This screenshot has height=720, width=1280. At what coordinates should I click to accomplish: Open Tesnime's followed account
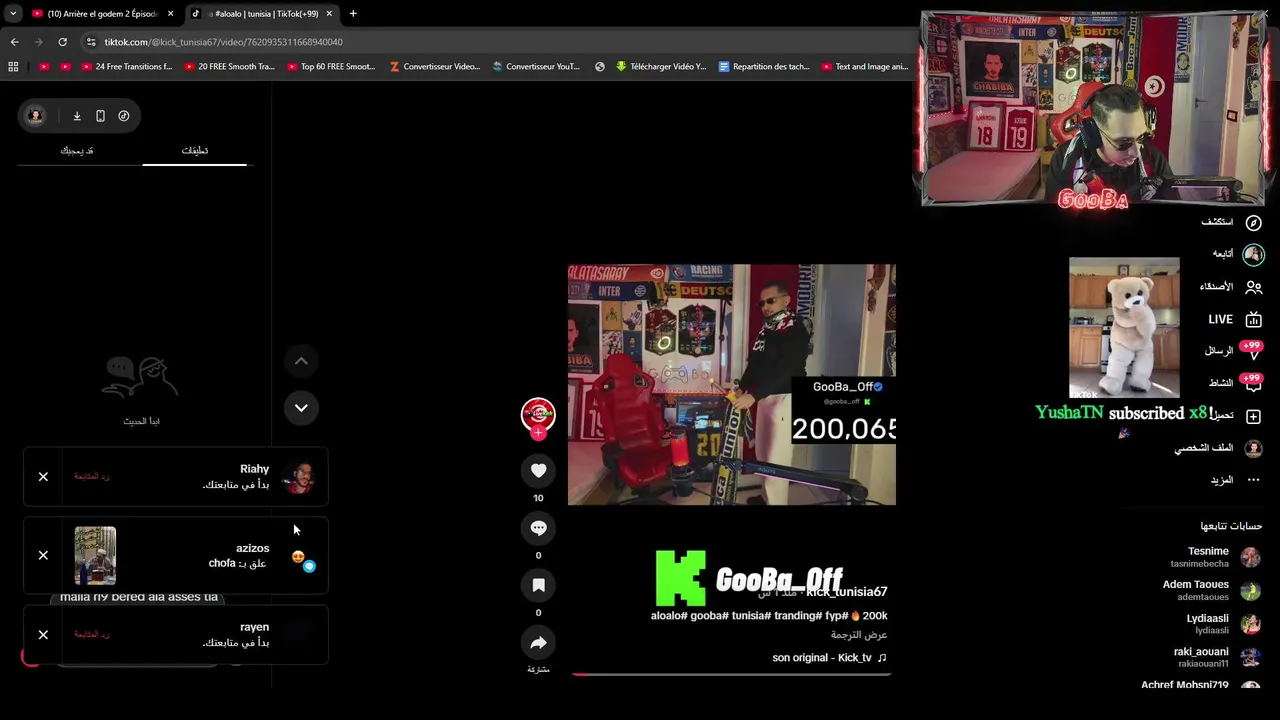[1215, 557]
